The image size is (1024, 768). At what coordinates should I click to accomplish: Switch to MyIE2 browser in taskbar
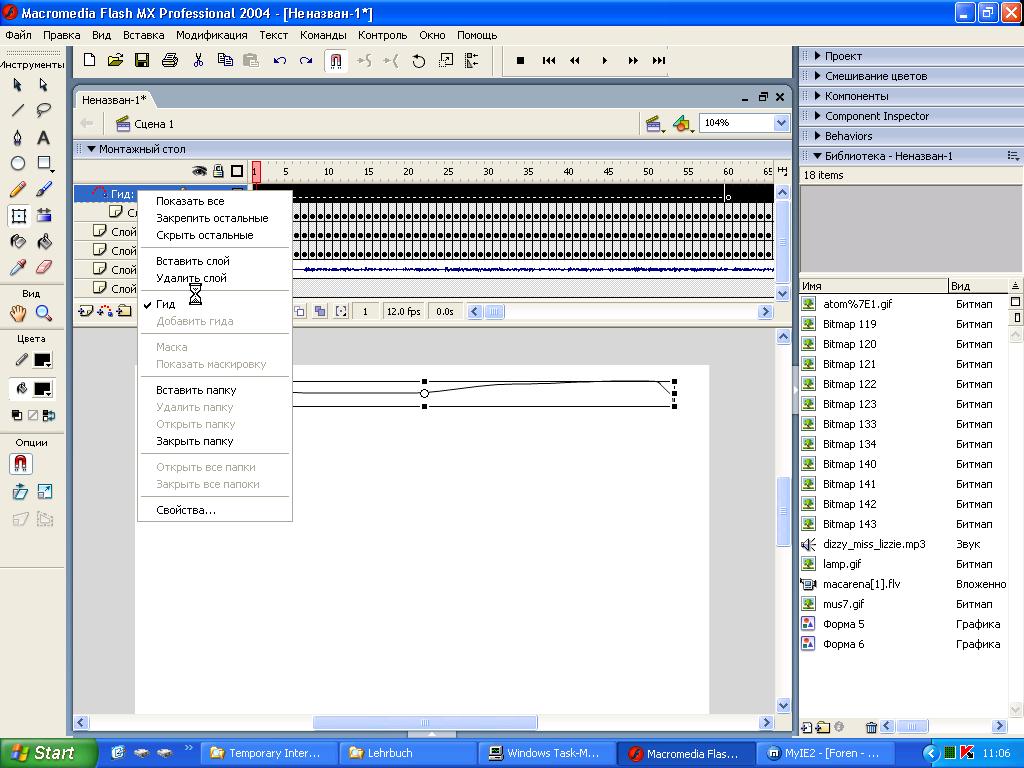coord(824,753)
